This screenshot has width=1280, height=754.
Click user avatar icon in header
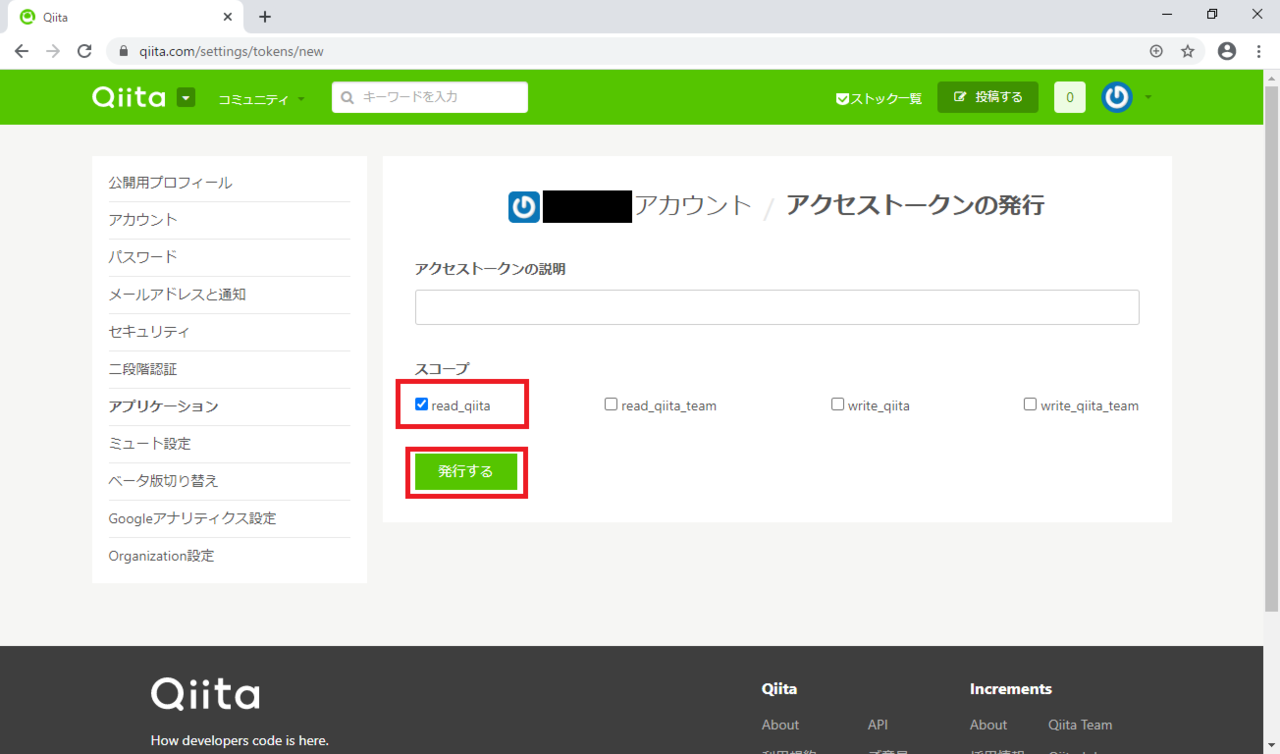[1117, 97]
